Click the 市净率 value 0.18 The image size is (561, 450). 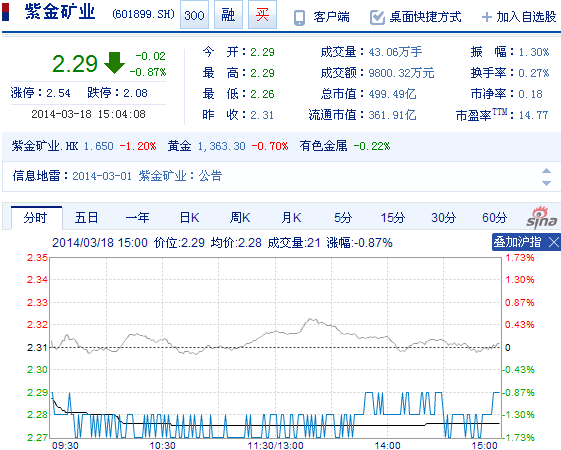coord(530,94)
